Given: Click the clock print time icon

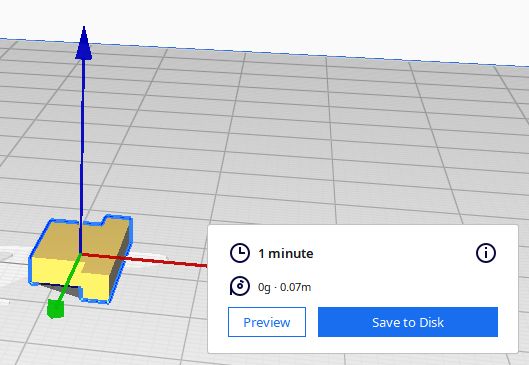Looking at the screenshot, I should click(x=240, y=253).
